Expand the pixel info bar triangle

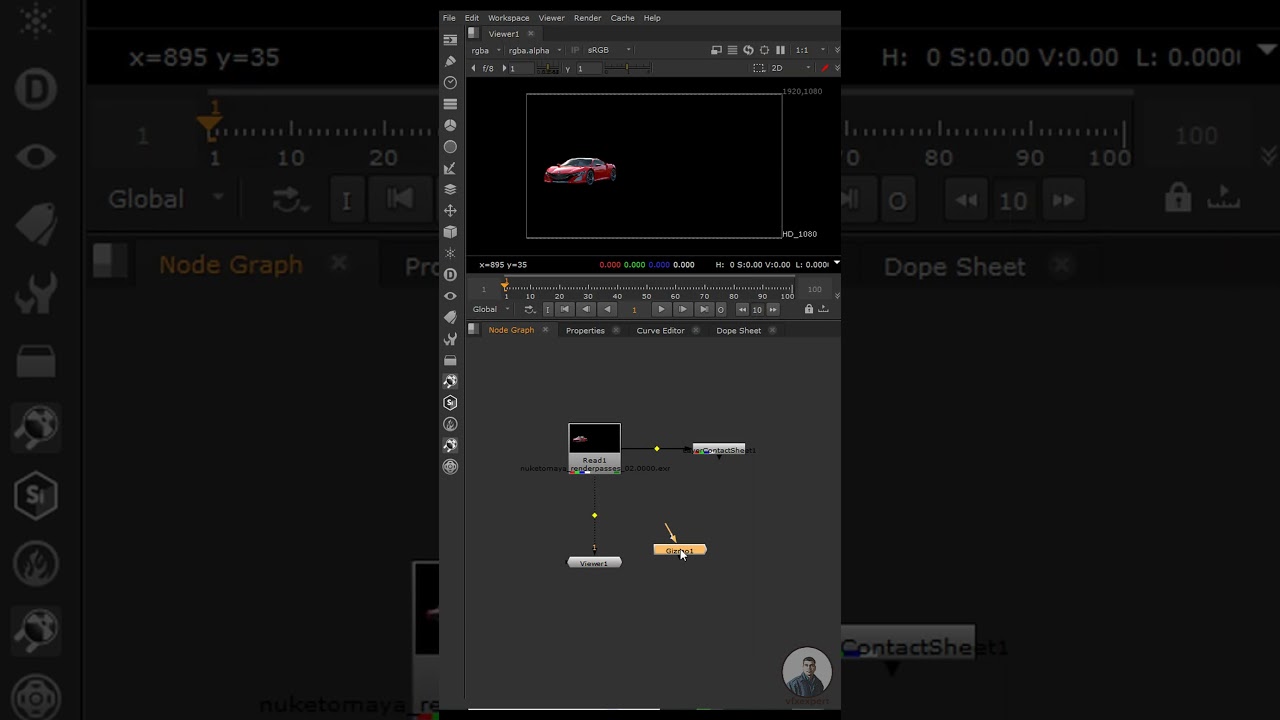[x=837, y=263]
